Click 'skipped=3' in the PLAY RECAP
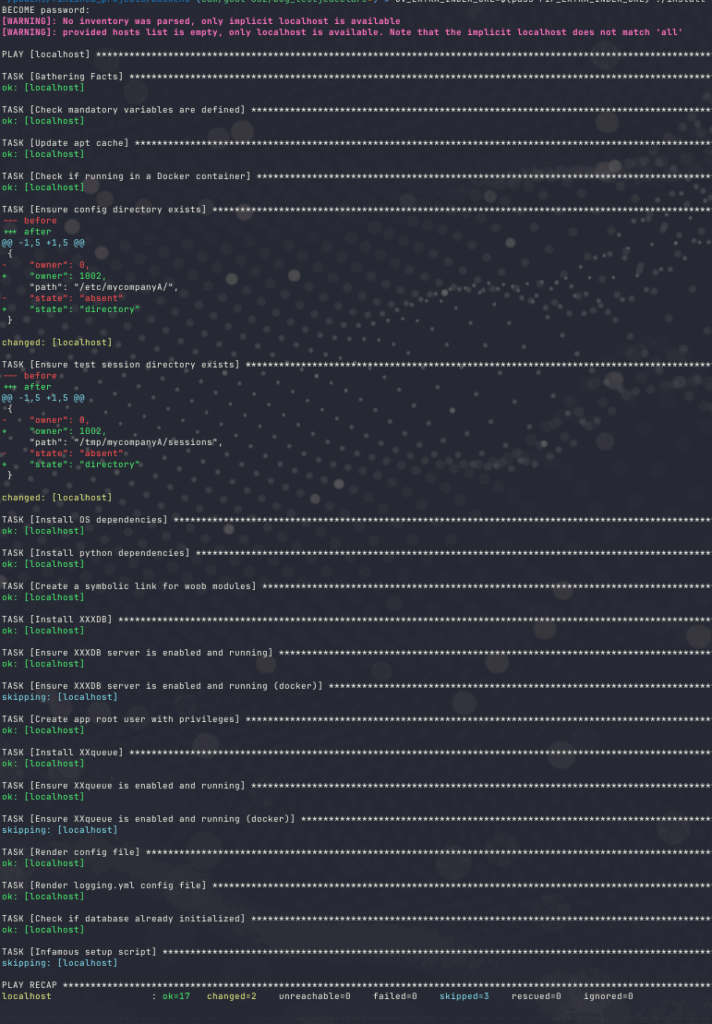The width and height of the screenshot is (712, 1024). (x=463, y=996)
